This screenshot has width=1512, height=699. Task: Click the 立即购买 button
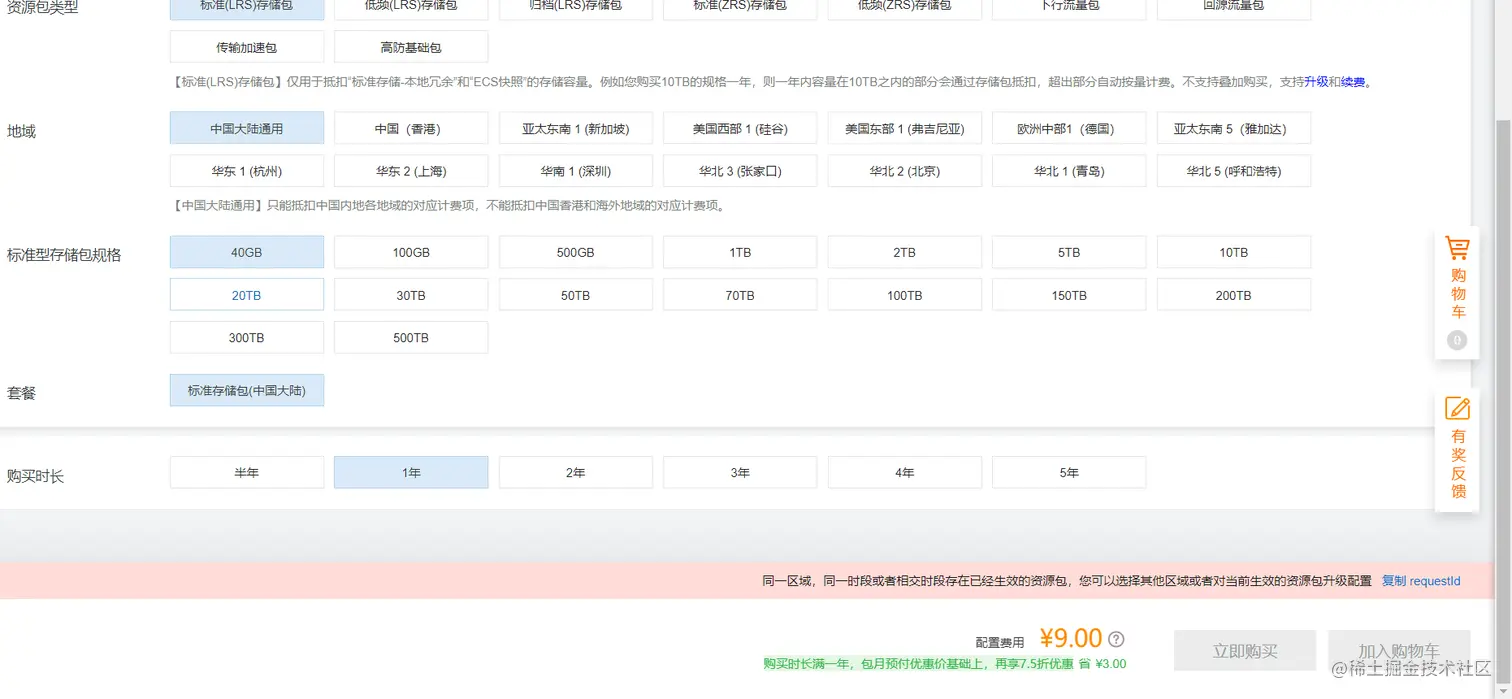[1245, 651]
